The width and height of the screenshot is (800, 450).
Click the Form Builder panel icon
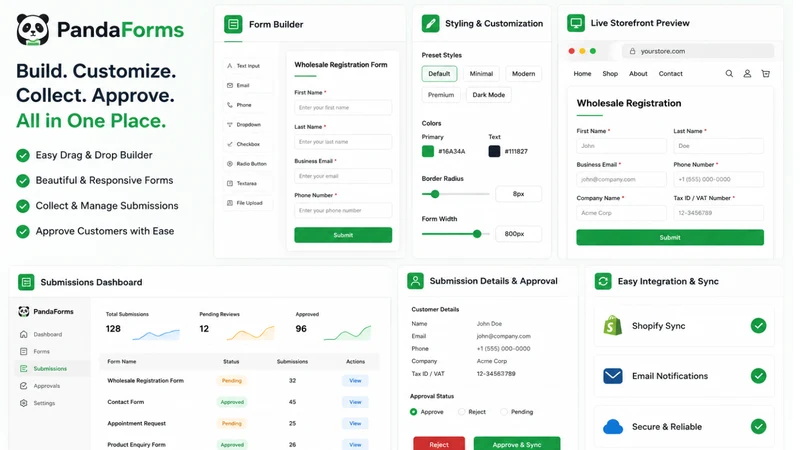pos(233,24)
